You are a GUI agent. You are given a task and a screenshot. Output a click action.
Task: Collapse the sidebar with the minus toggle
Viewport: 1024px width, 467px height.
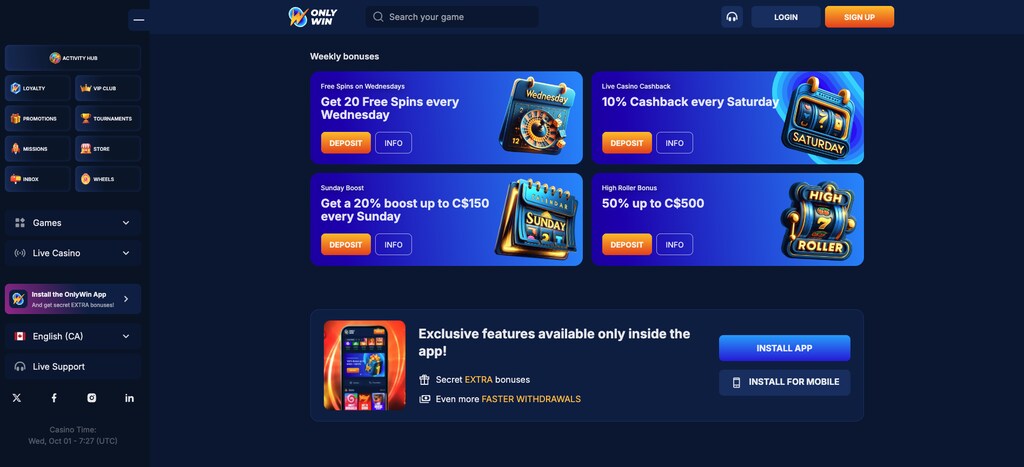pos(138,20)
